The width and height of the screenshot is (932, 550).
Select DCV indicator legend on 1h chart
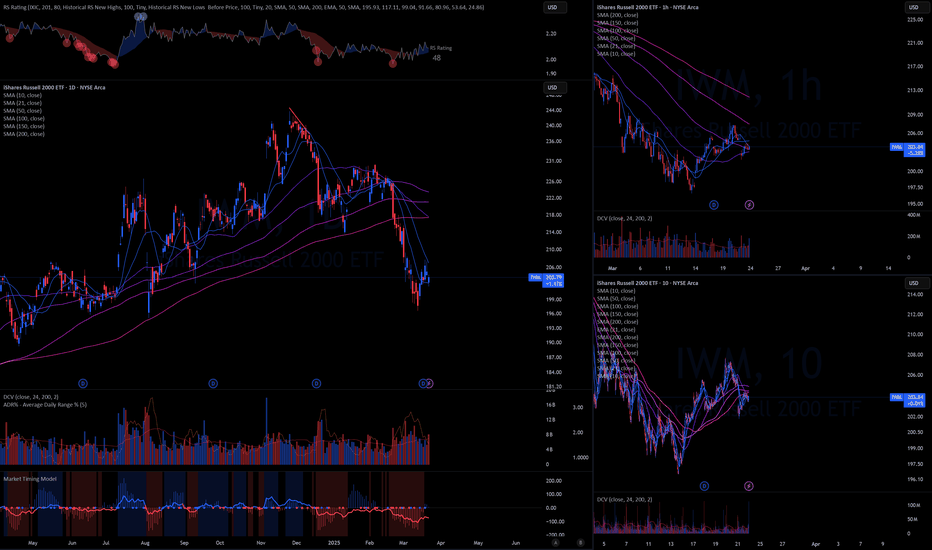tap(625, 218)
